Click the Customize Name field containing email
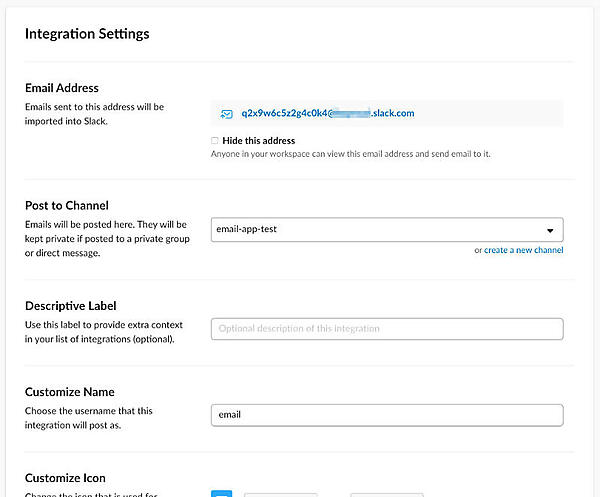The height and width of the screenshot is (497, 600). (387, 414)
